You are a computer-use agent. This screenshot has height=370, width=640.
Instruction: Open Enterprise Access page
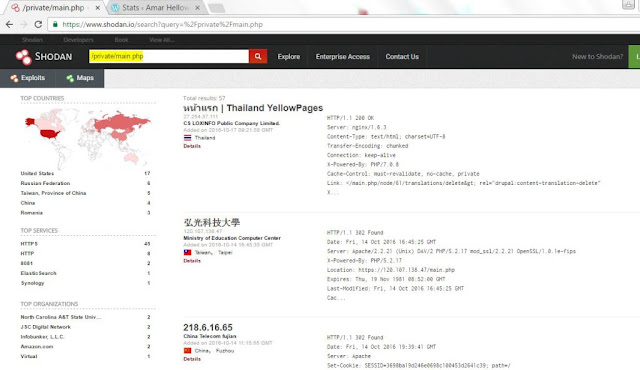343,57
